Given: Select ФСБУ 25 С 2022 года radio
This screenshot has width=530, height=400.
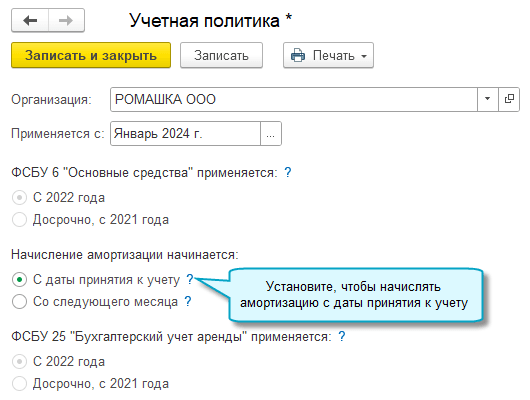Looking at the screenshot, I should (x=19, y=361).
